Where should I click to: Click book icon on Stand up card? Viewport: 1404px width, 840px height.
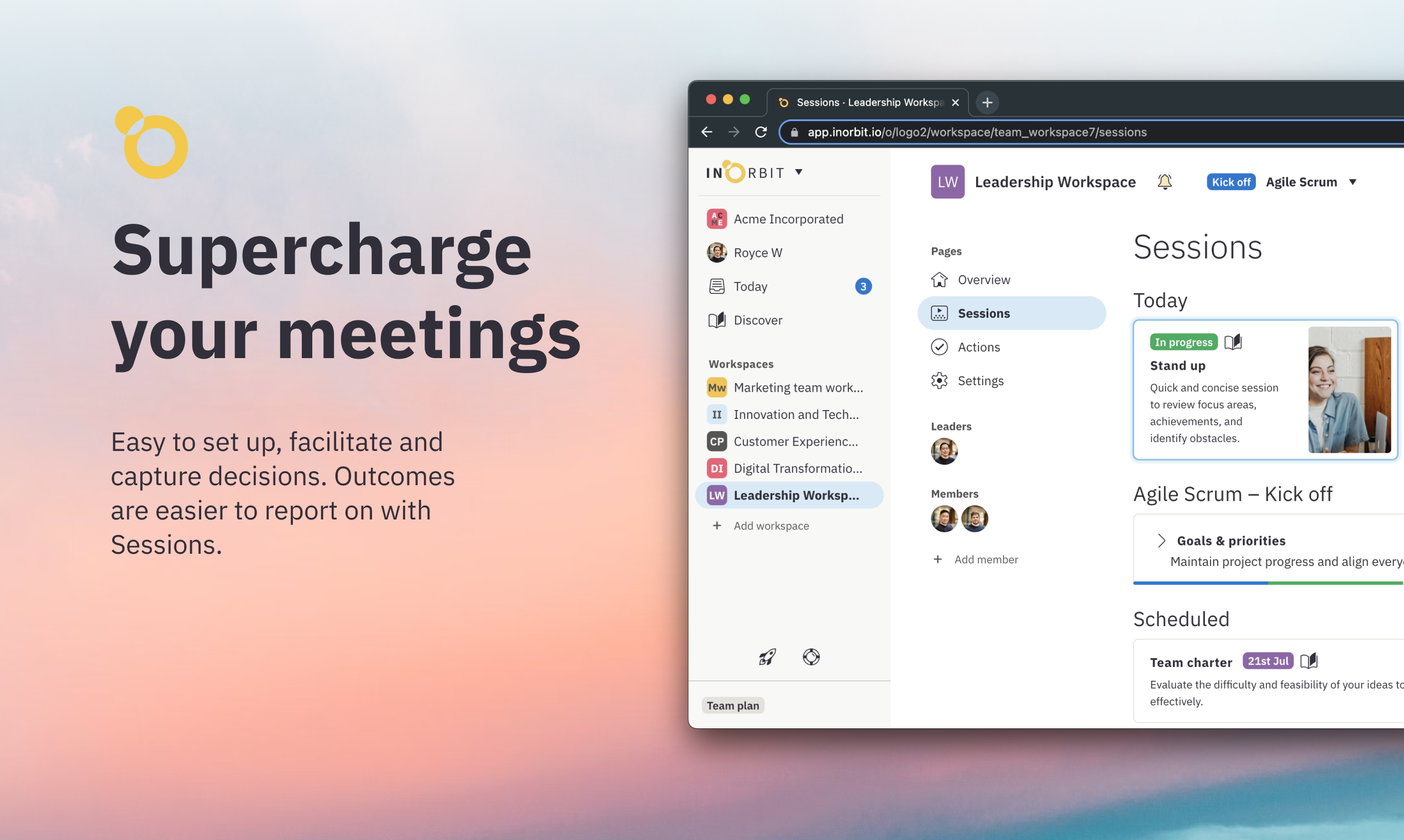pyautogui.click(x=1233, y=342)
